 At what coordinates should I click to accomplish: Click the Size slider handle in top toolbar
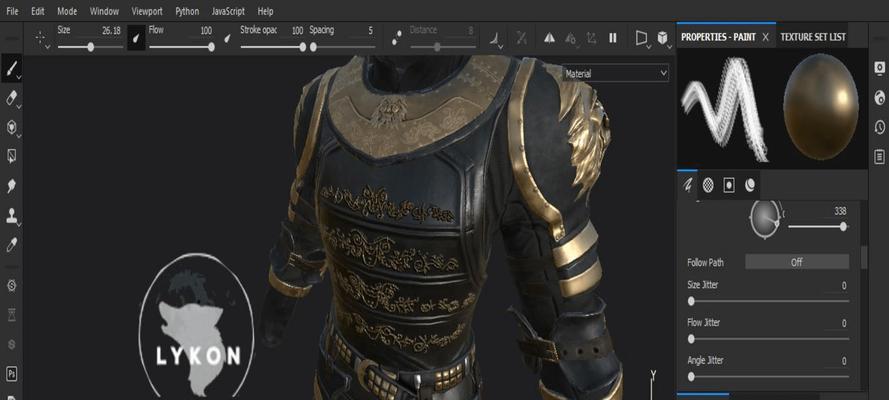(x=91, y=47)
